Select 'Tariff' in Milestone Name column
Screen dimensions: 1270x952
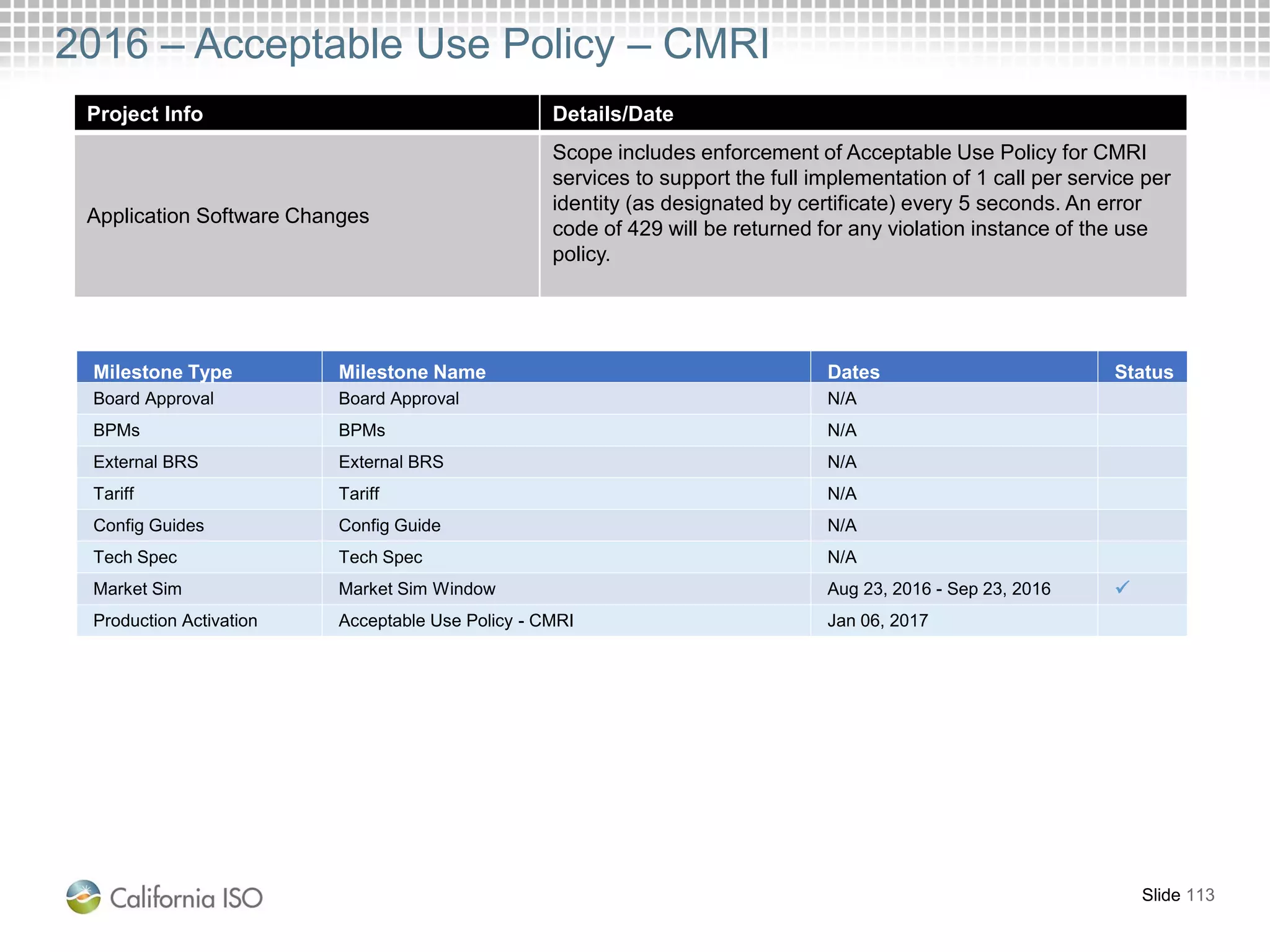pos(358,493)
